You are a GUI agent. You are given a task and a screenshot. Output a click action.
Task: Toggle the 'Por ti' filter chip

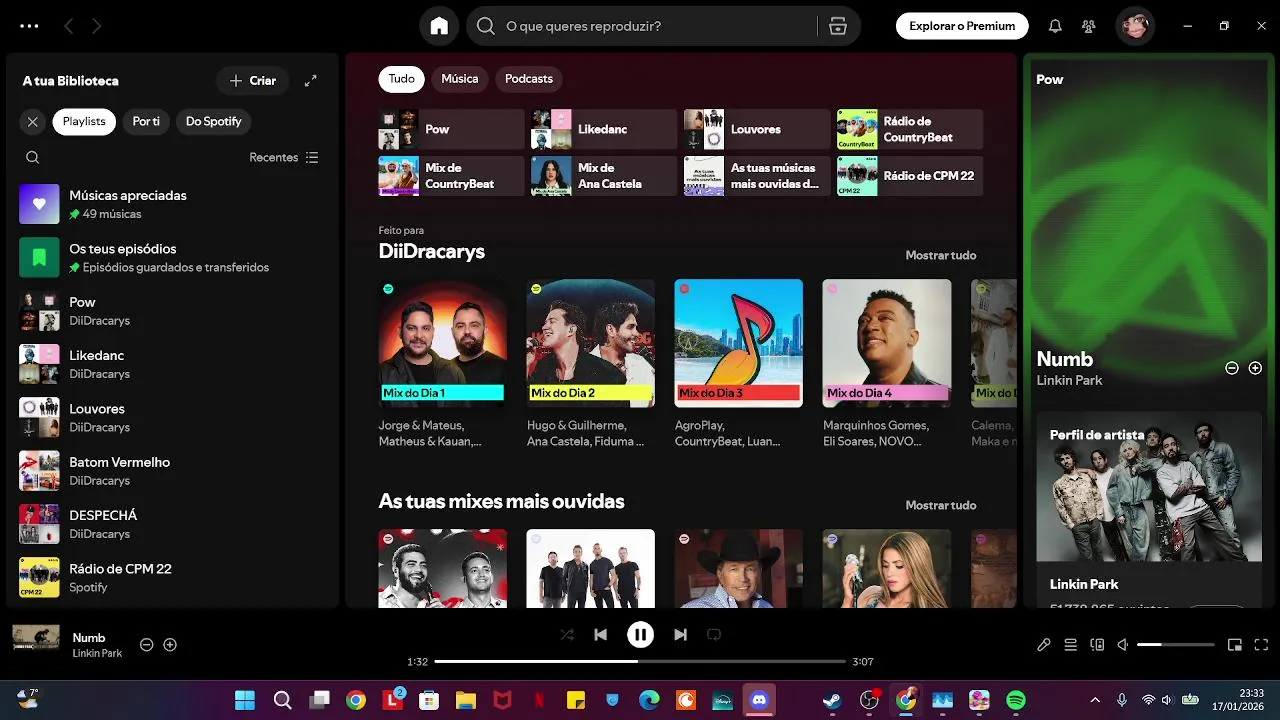(146, 121)
